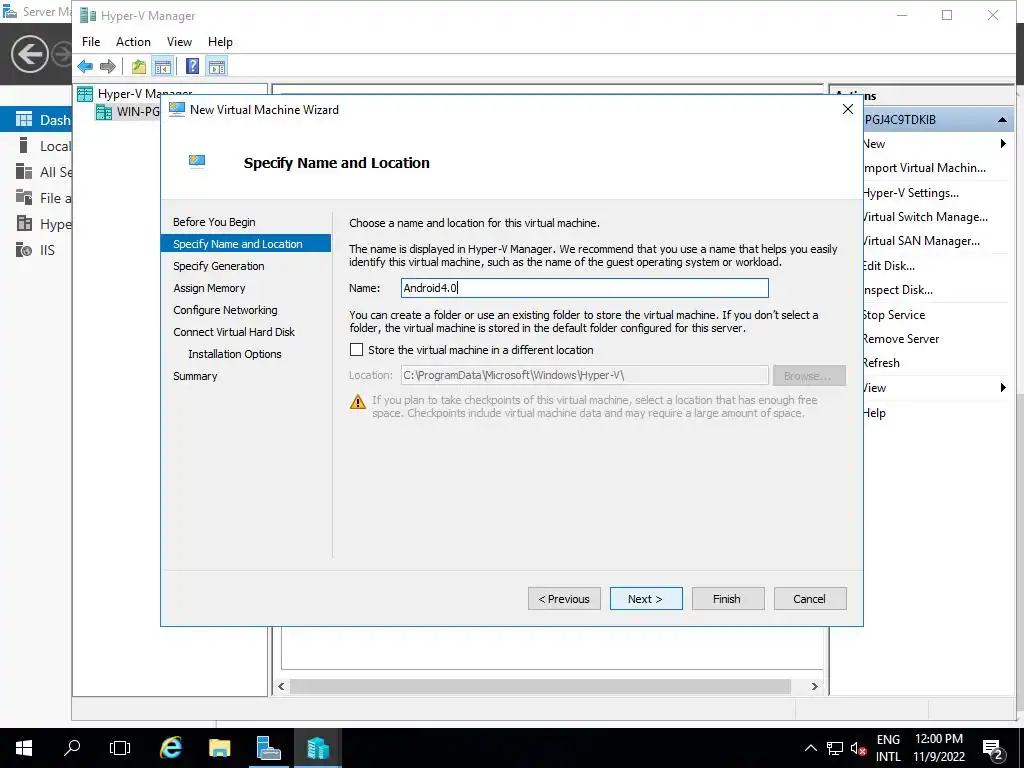Click the Finish button
The height and width of the screenshot is (768, 1024).
coord(728,599)
